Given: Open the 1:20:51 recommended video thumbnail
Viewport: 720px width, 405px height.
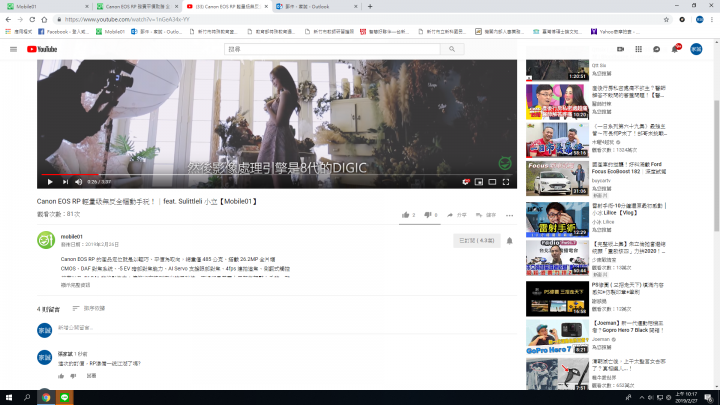Looking at the screenshot, I should point(557,70).
